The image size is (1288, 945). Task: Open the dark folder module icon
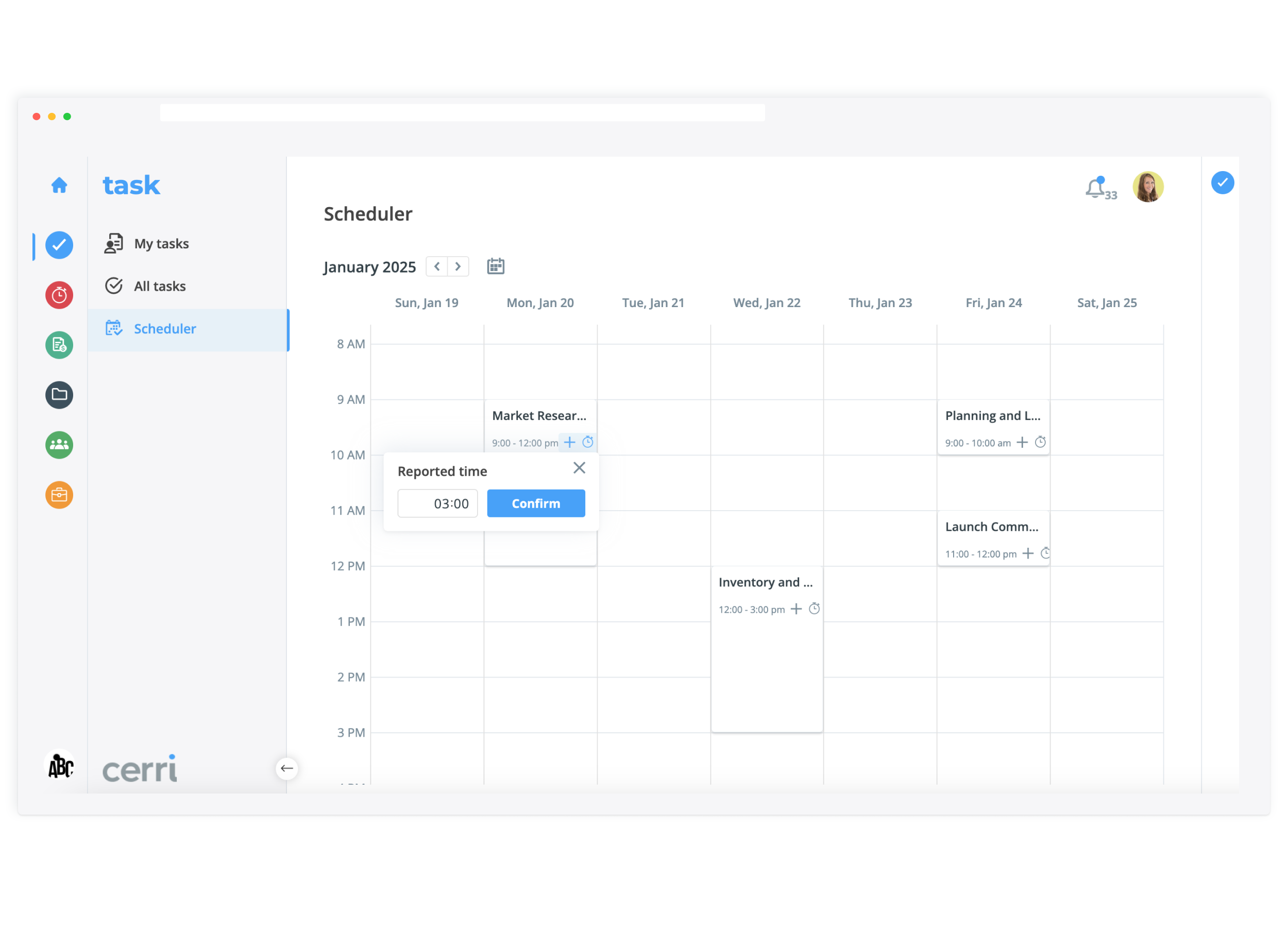point(59,395)
